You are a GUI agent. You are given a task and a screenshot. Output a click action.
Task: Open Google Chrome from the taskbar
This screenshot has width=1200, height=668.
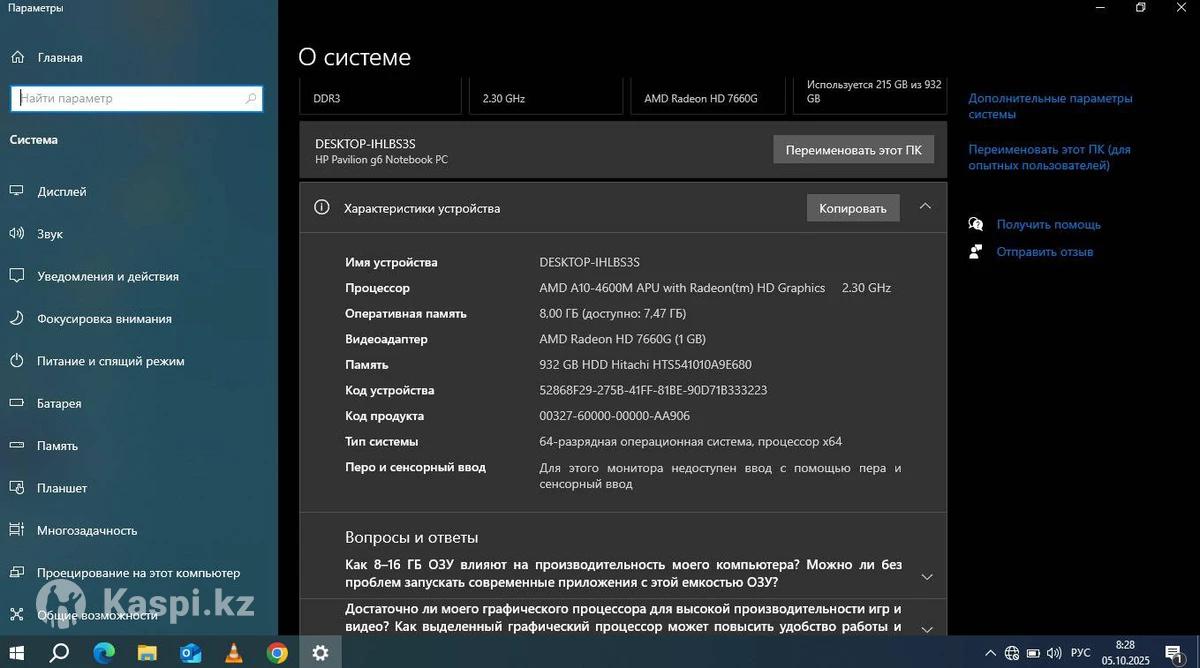277,653
